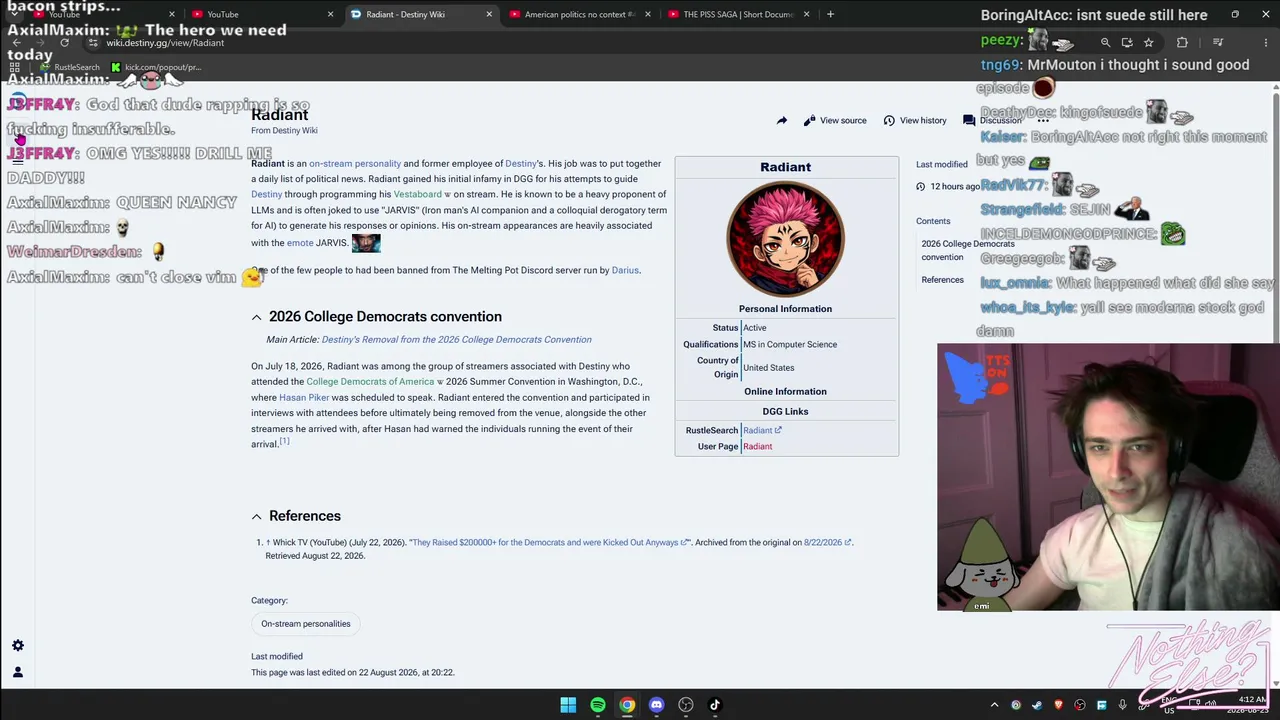The image size is (1280, 720).
Task: Open a new browser tab
Action: click(830, 15)
